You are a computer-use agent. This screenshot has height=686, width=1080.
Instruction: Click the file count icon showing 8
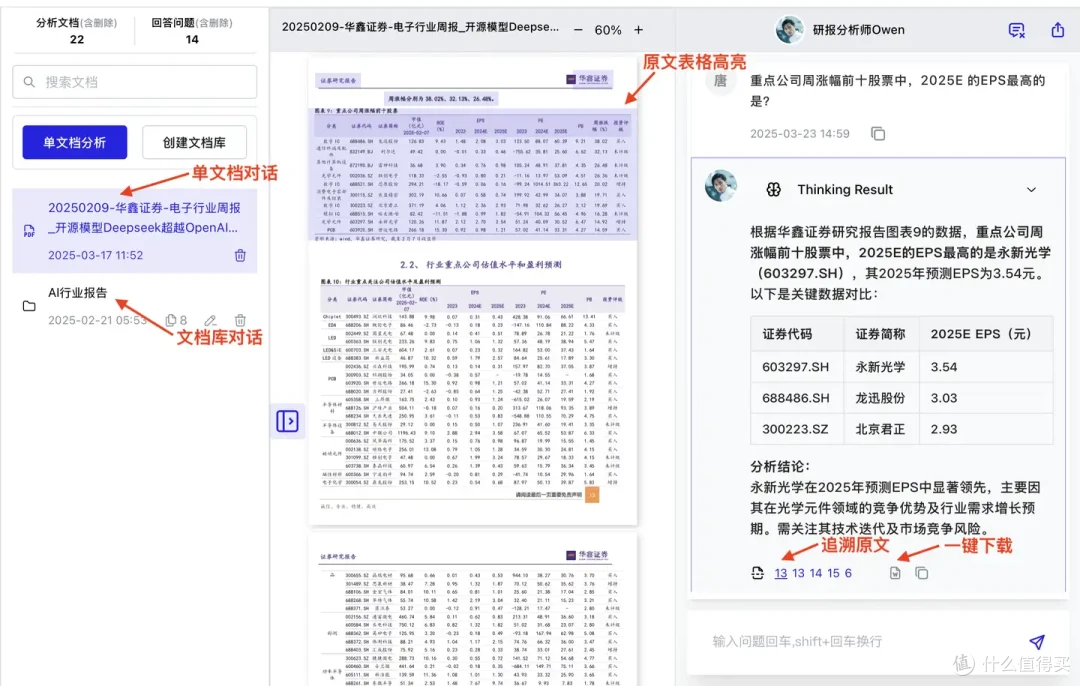pyautogui.click(x=171, y=320)
